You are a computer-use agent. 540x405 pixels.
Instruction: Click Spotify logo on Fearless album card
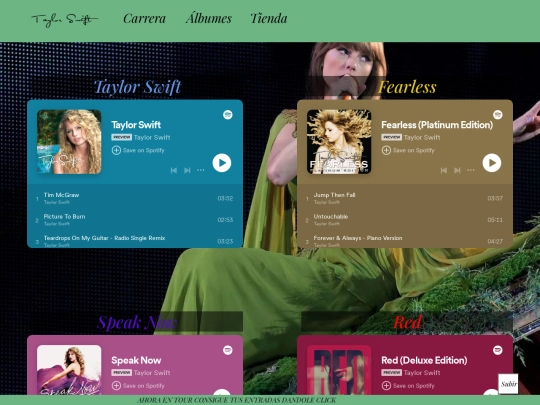[x=498, y=115]
